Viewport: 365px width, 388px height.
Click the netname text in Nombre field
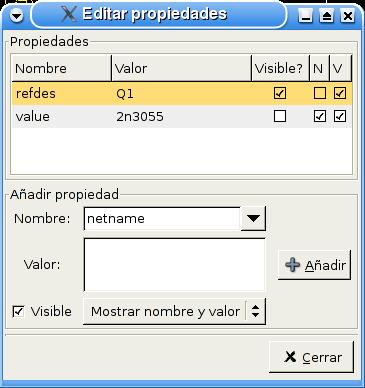coord(116,219)
